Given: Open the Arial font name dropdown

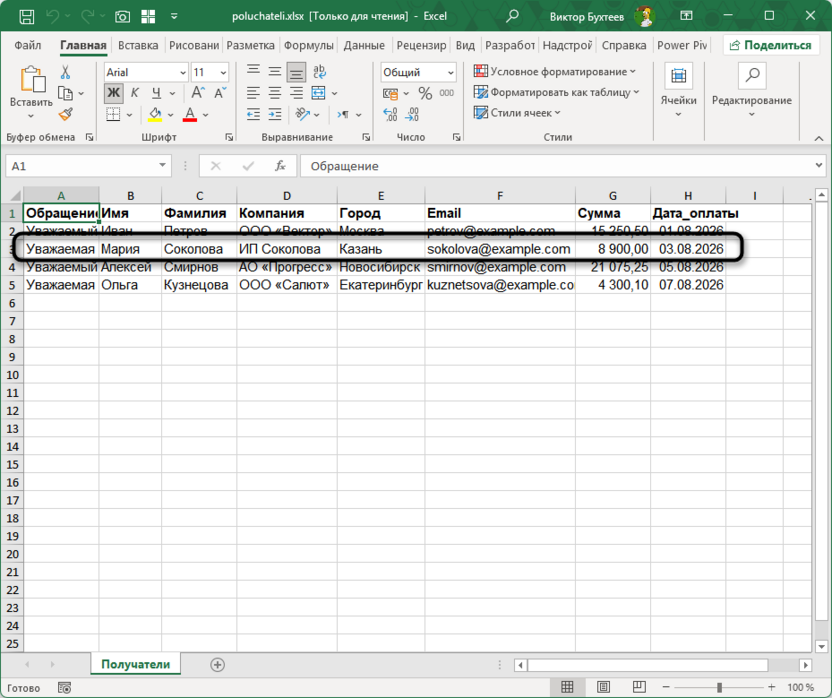Looking at the screenshot, I should pos(183,73).
